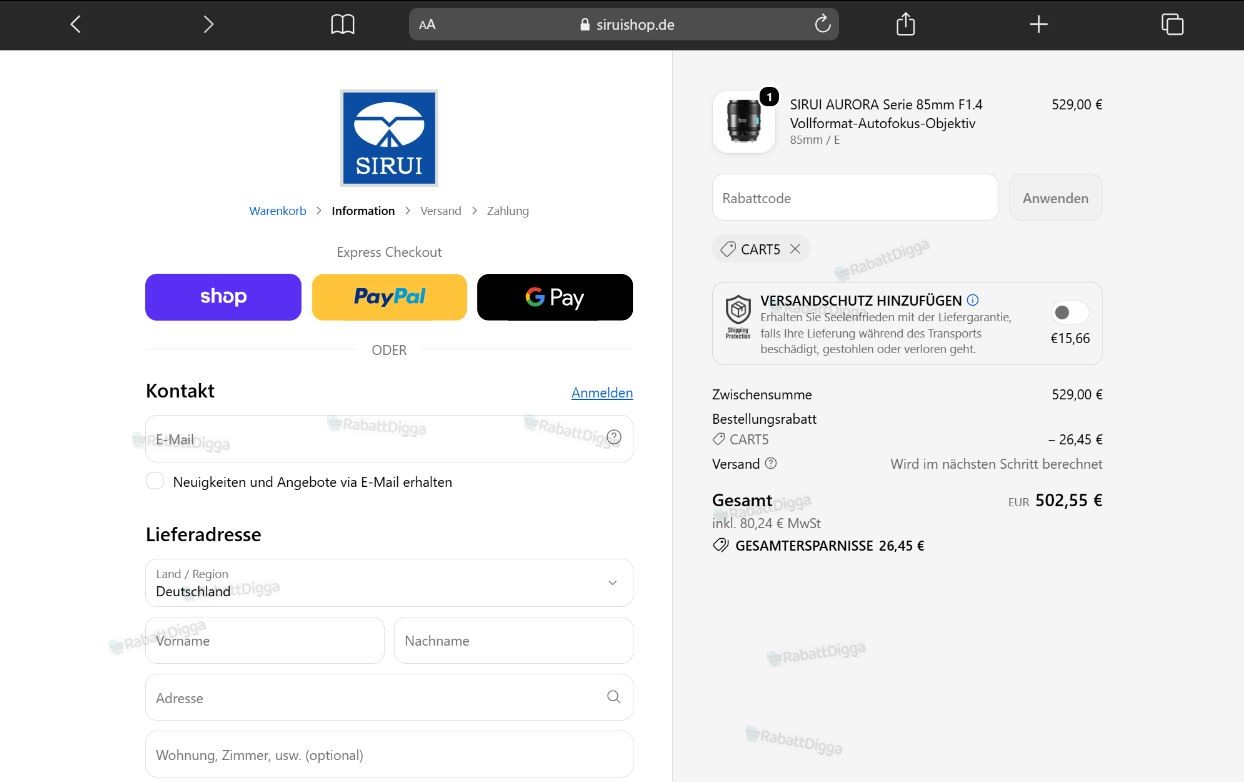
Task: Follow the Anmelden login link
Action: coord(602,393)
